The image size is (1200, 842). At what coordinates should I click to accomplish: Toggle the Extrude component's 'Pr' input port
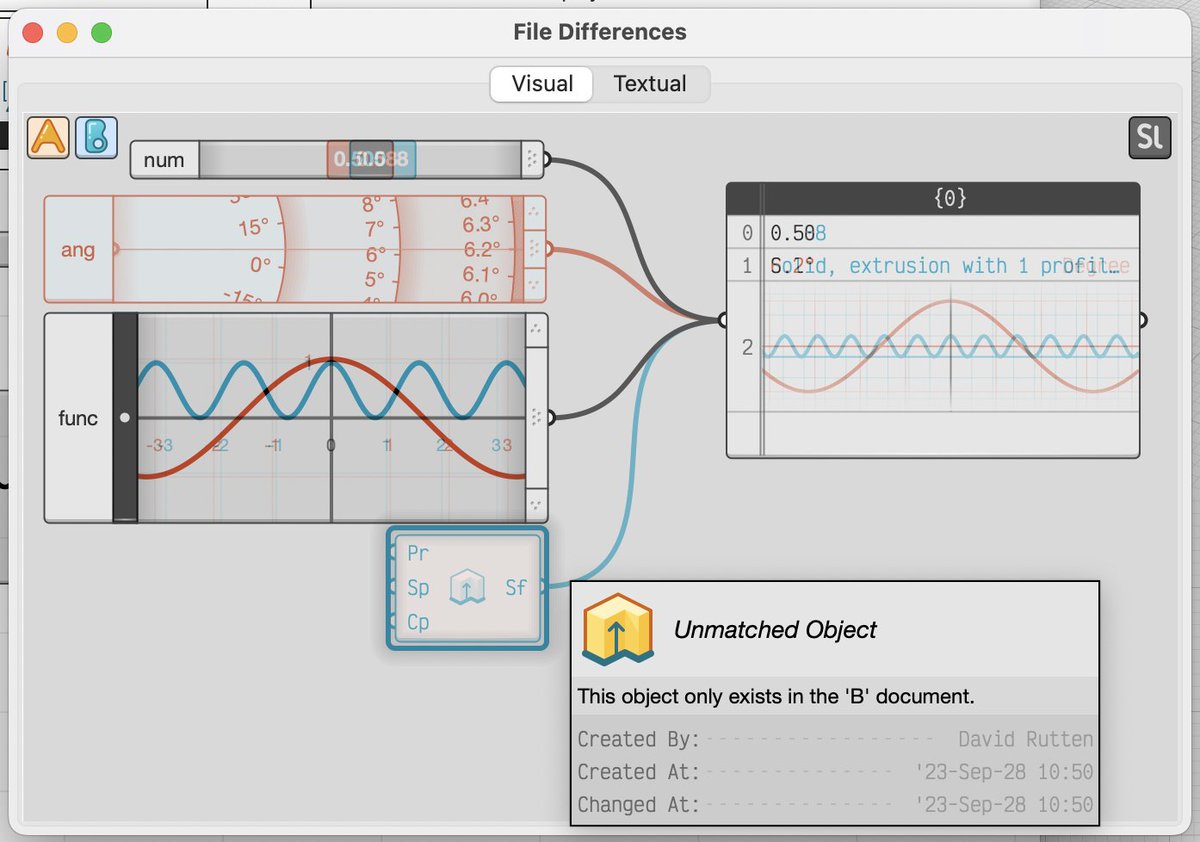[x=418, y=552]
